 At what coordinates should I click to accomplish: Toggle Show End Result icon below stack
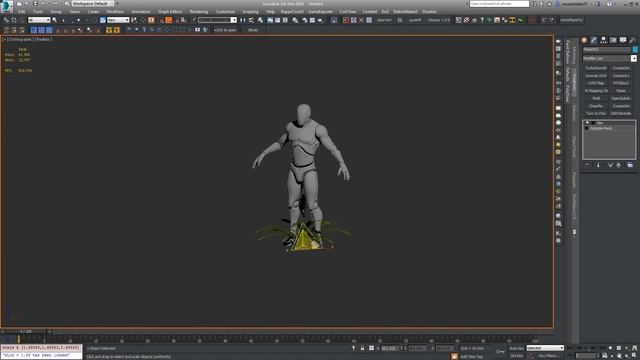coord(598,165)
